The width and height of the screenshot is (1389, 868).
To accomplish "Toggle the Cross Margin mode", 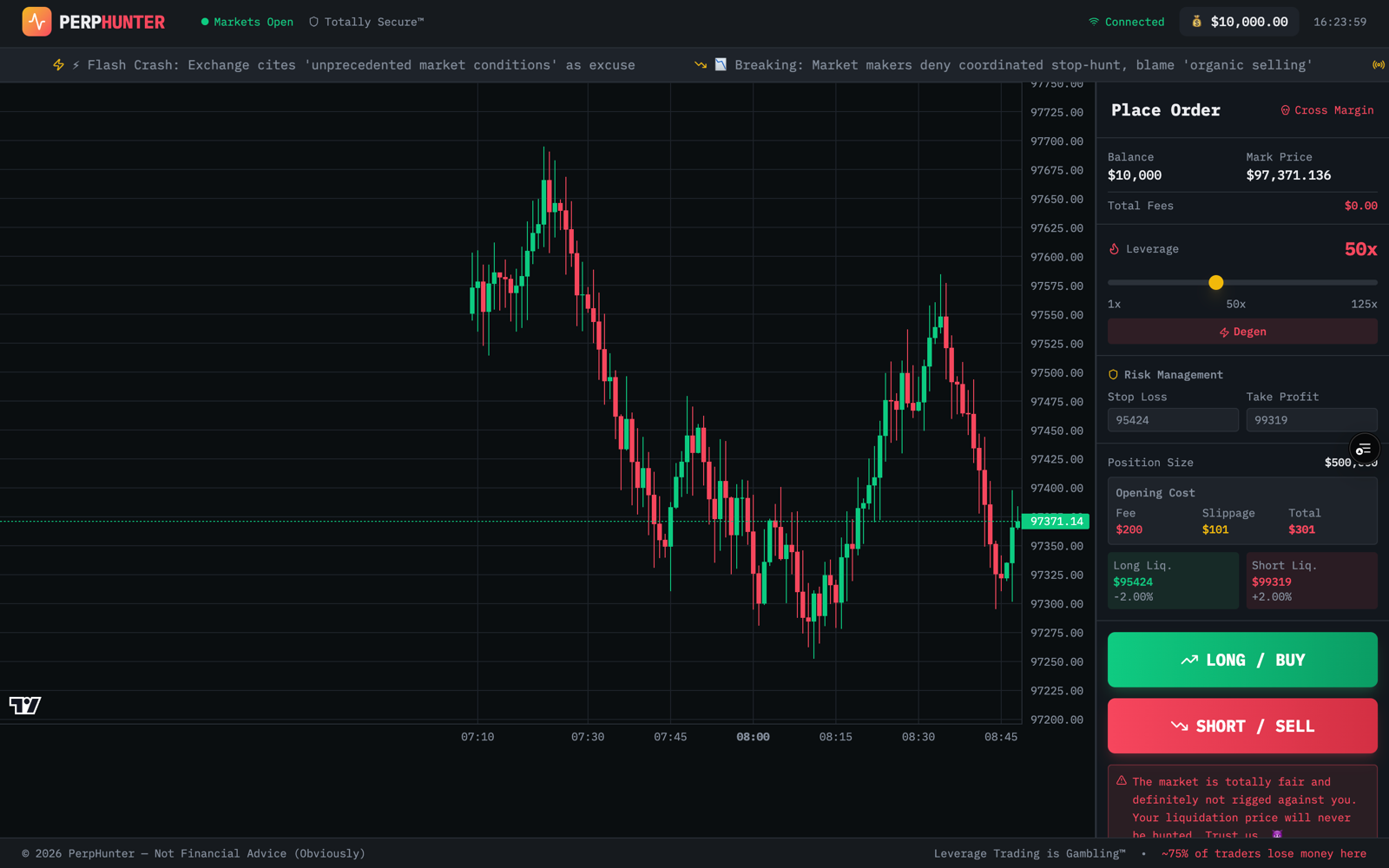I will point(1326,110).
